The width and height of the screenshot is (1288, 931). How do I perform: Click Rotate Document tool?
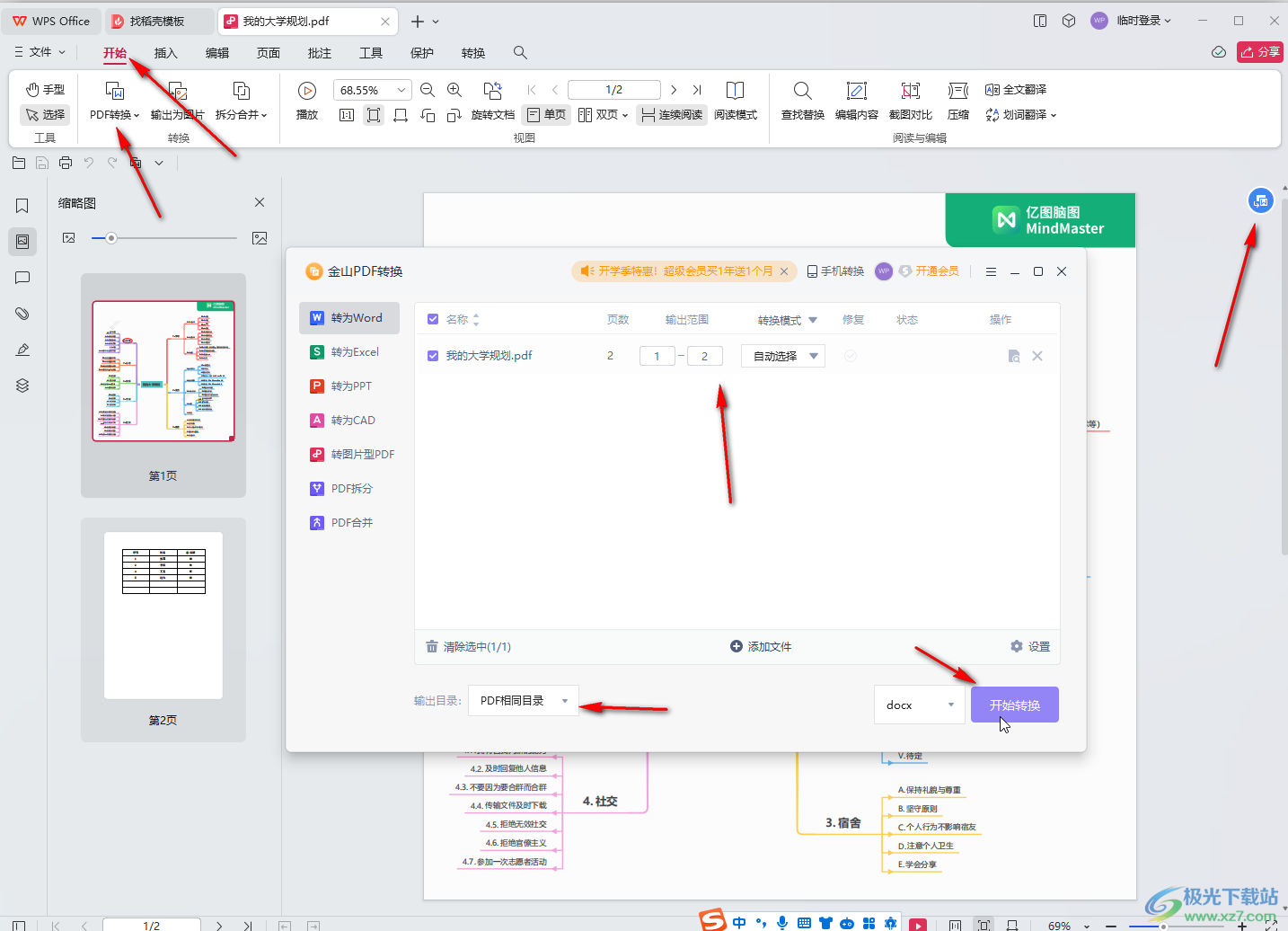point(493,101)
